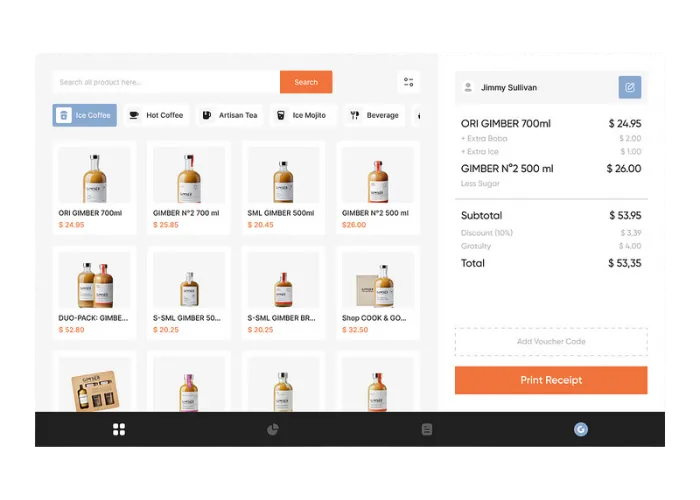Add SML GIMBER 500ml product card

[283, 188]
